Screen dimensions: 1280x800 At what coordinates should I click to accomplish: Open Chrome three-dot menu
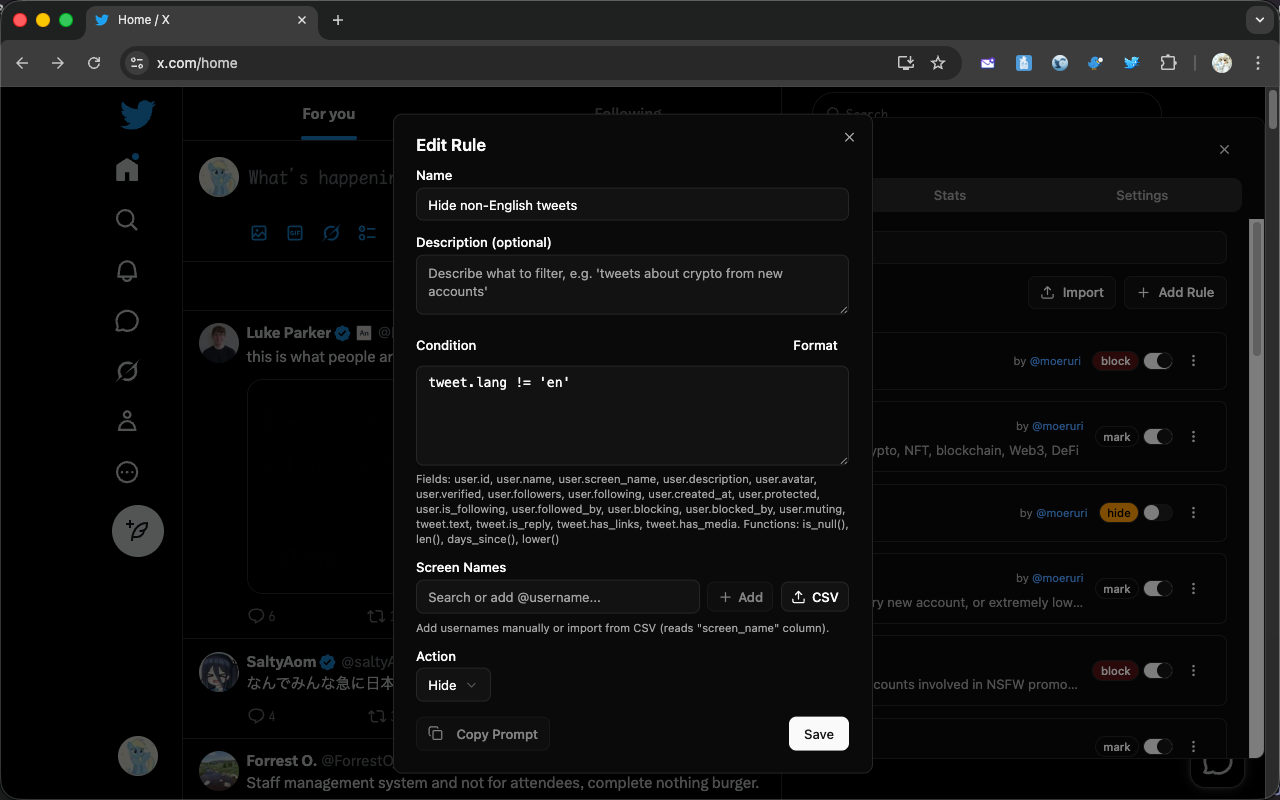click(1256, 63)
